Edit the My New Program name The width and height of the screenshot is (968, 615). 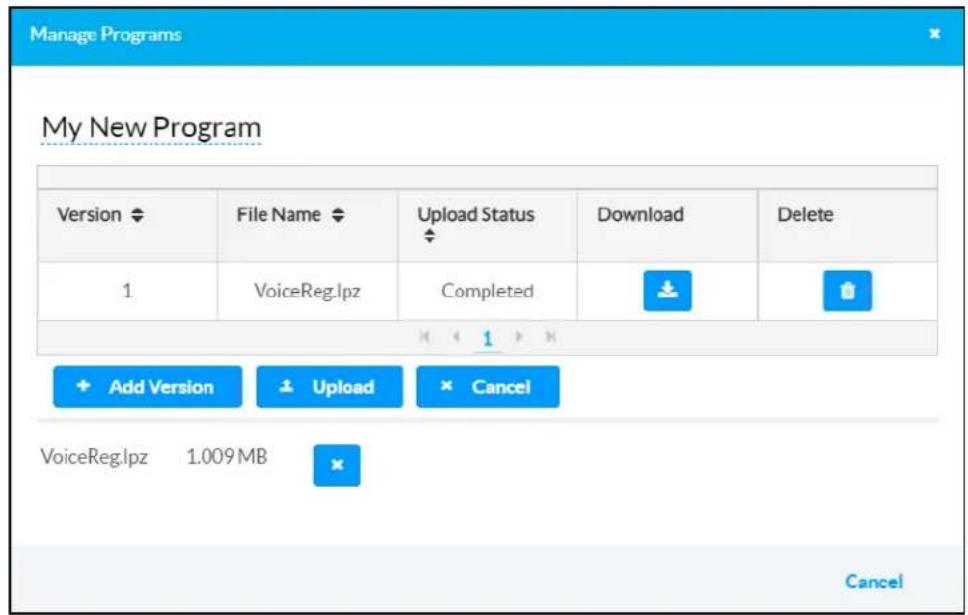point(151,128)
